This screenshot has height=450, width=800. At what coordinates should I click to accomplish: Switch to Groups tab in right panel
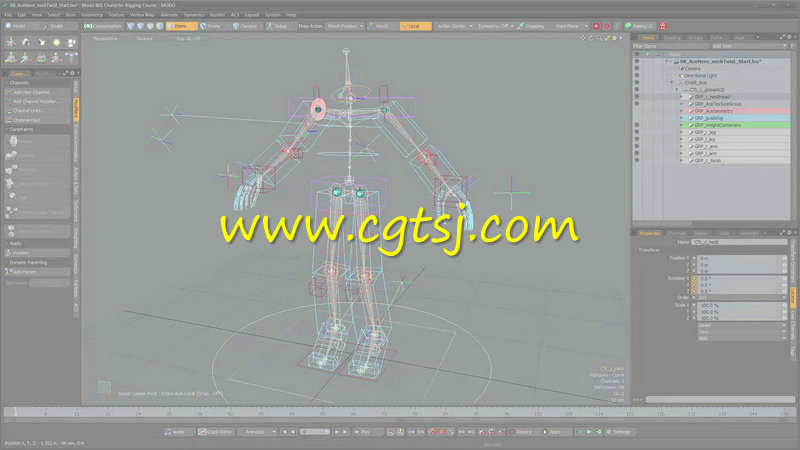[695, 38]
